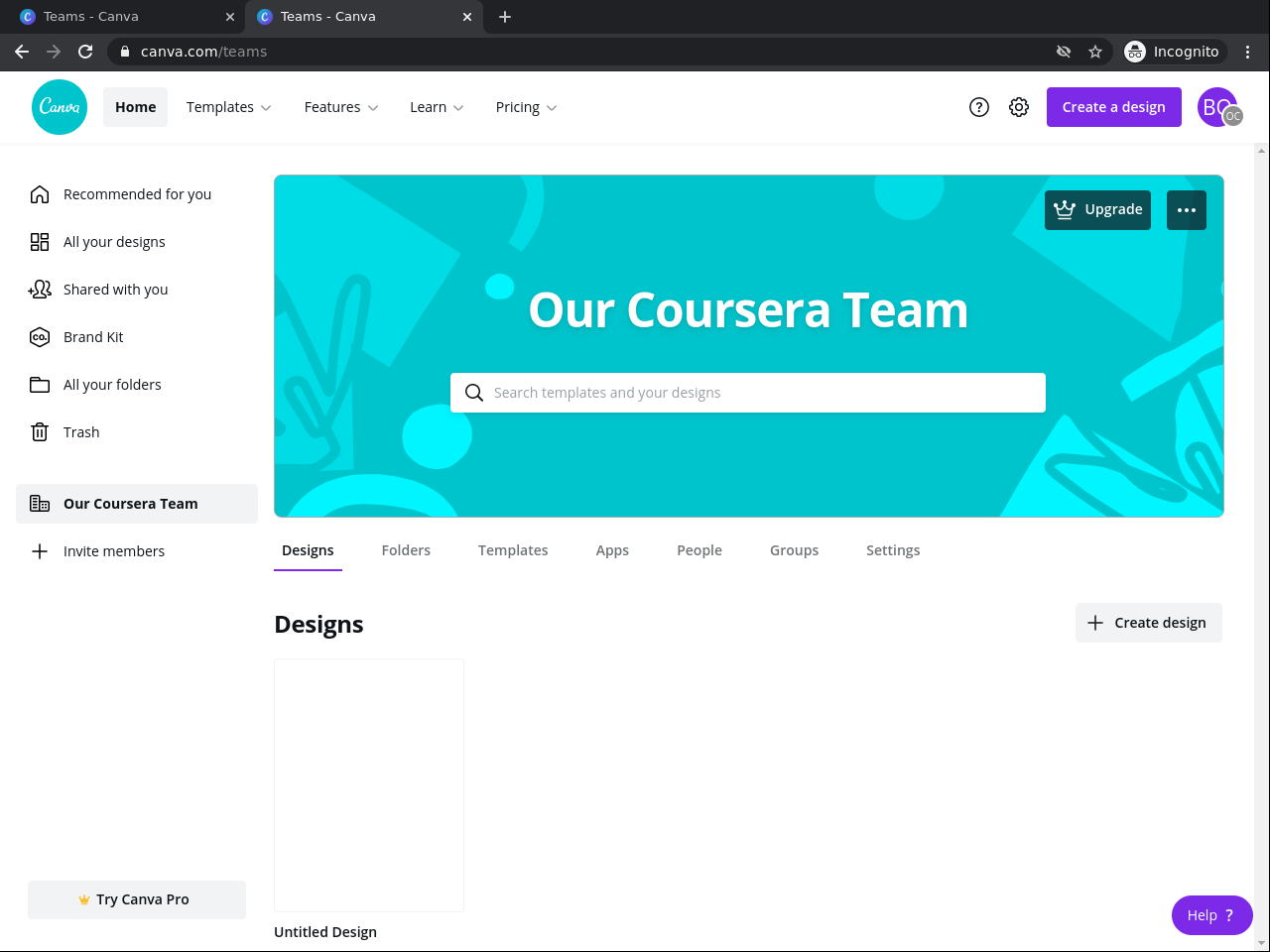The image size is (1270, 952).
Task: Click the search templates input field
Action: coord(748,393)
